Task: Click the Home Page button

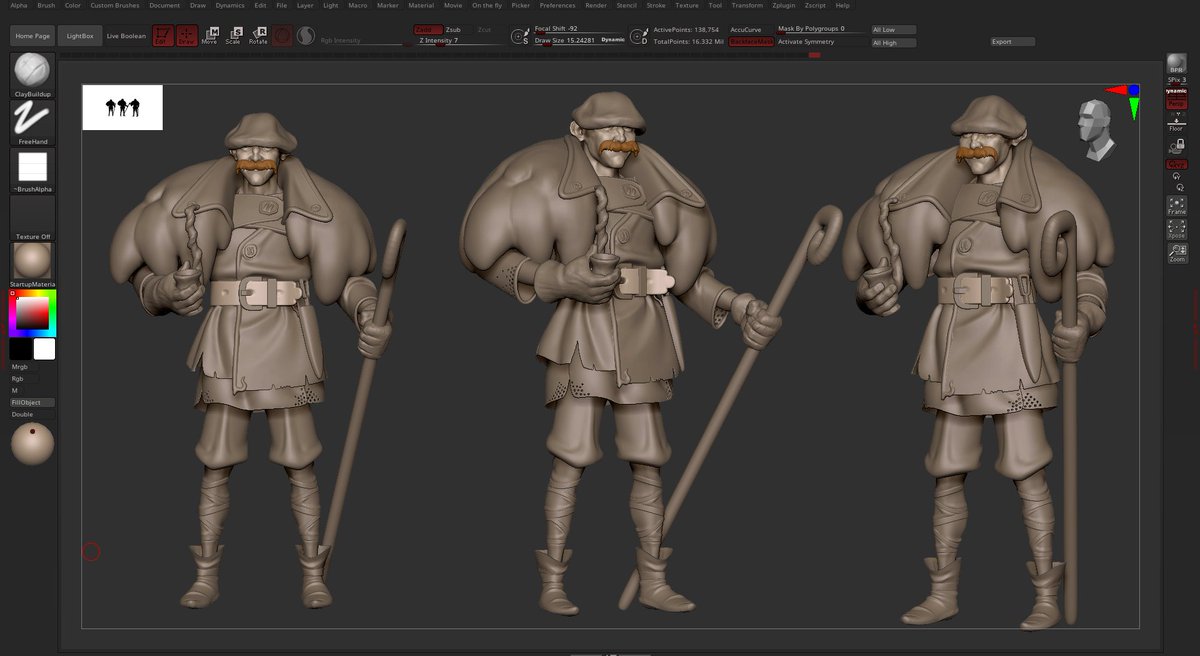Action: click(33, 36)
